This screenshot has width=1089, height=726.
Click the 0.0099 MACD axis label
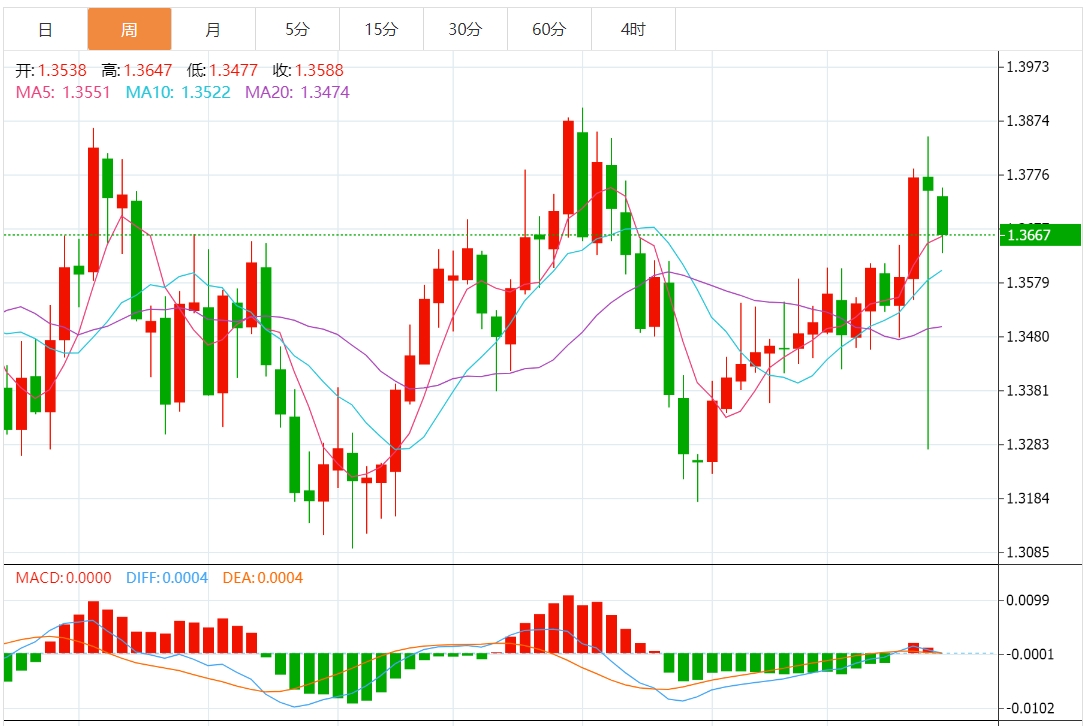[1028, 600]
